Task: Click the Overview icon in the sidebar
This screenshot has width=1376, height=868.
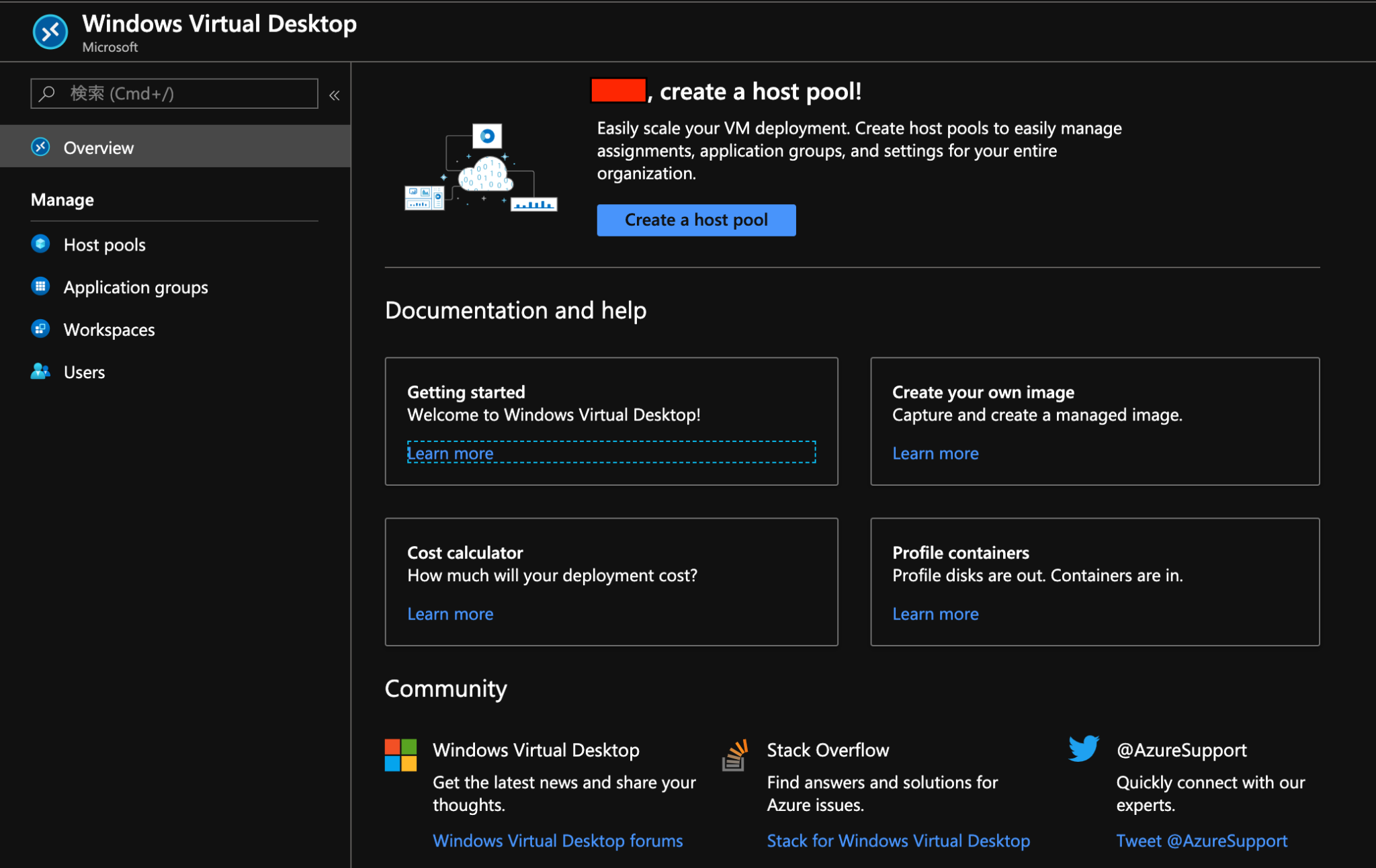Action: coord(40,147)
